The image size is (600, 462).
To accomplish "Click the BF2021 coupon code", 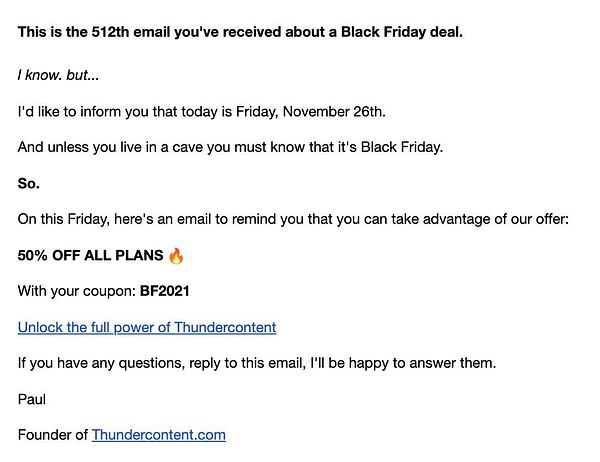I will pos(167,291).
